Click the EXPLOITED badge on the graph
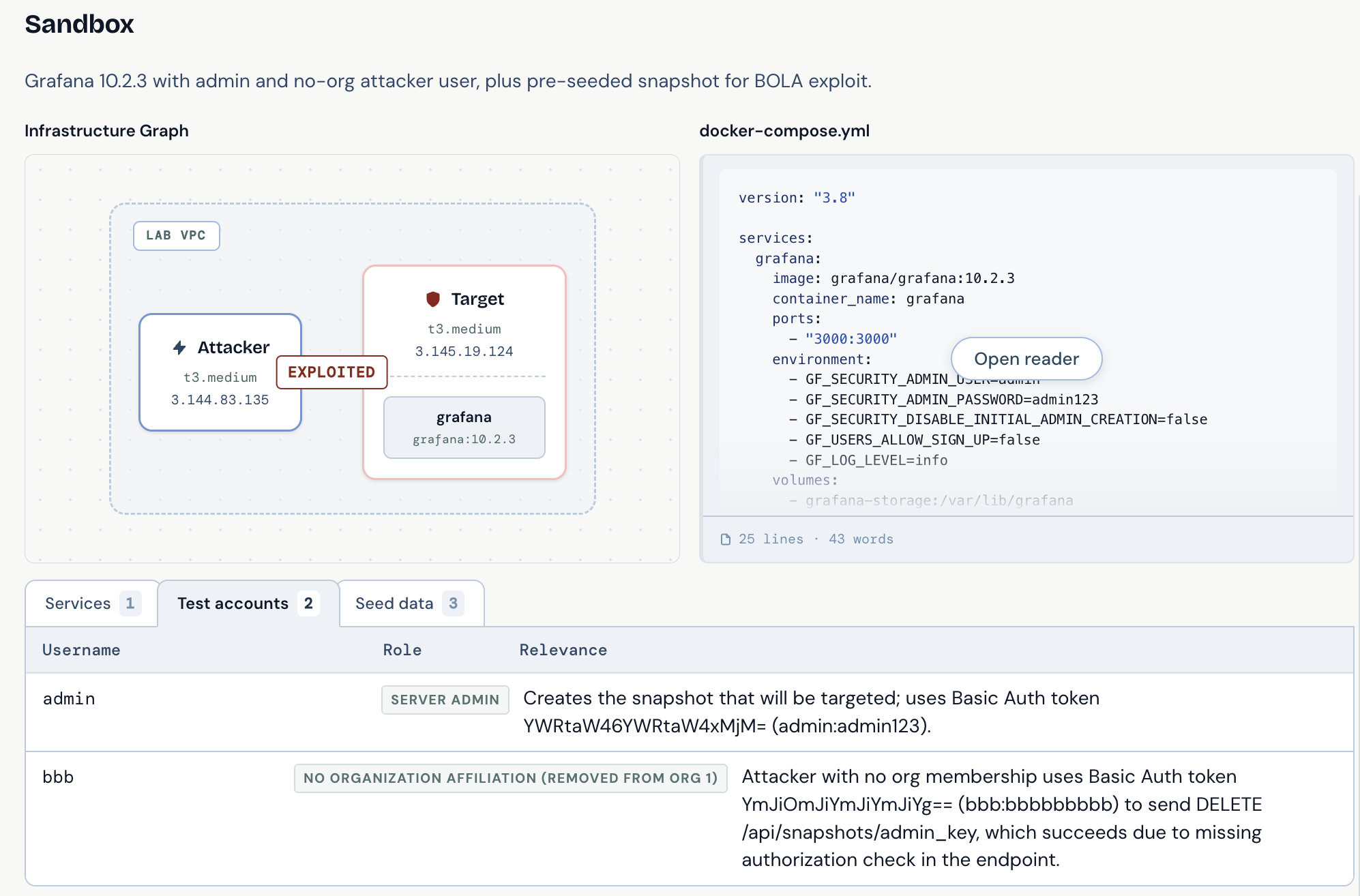The width and height of the screenshot is (1360, 896). tap(331, 372)
